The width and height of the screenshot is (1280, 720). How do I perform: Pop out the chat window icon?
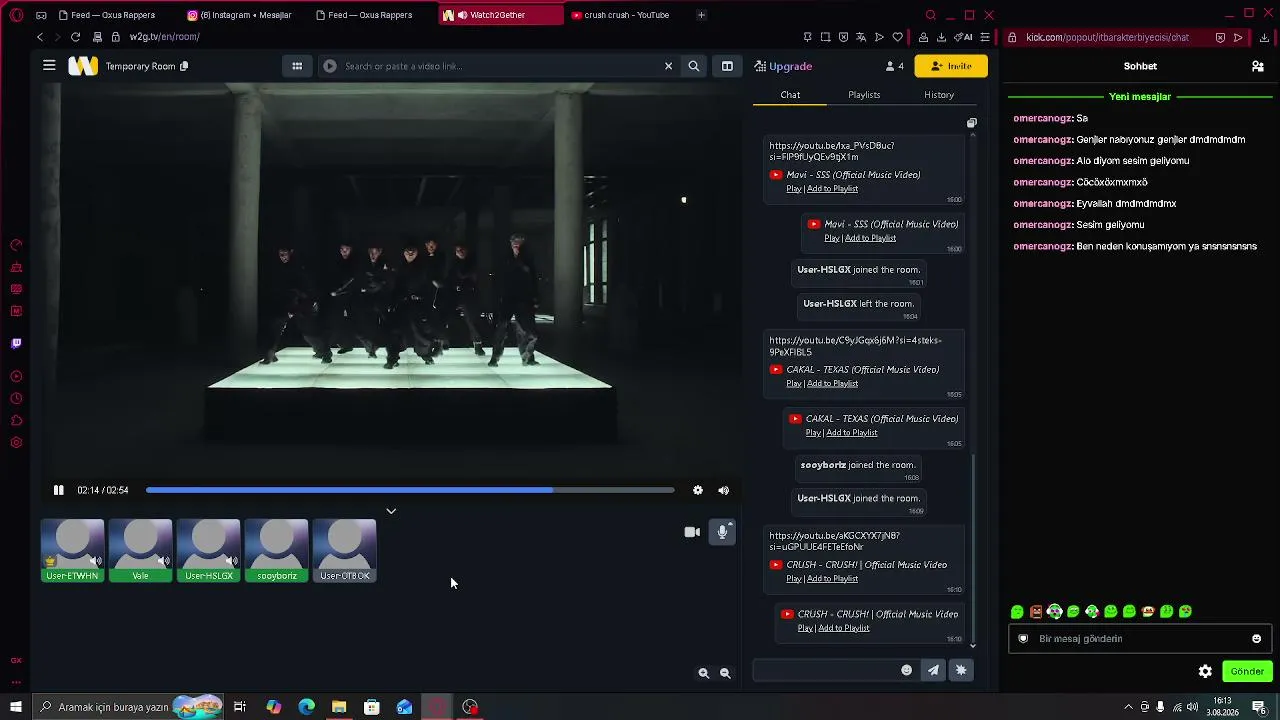click(x=971, y=123)
